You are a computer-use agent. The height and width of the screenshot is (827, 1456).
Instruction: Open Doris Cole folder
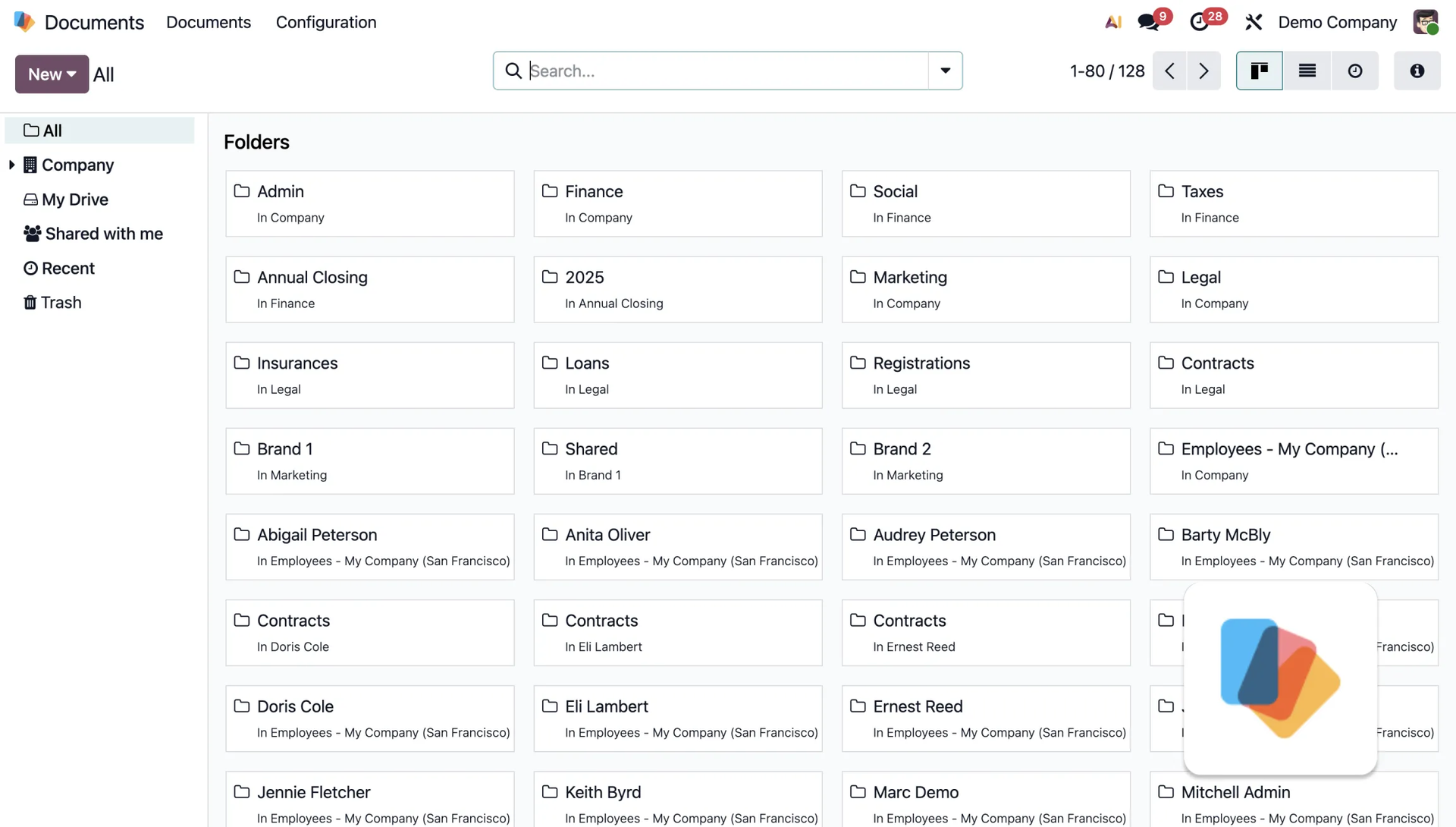pyautogui.click(x=370, y=718)
